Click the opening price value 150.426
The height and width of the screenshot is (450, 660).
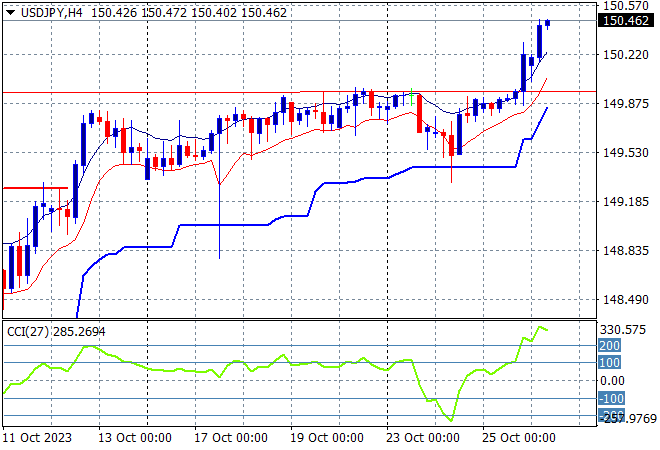pyautogui.click(x=114, y=13)
